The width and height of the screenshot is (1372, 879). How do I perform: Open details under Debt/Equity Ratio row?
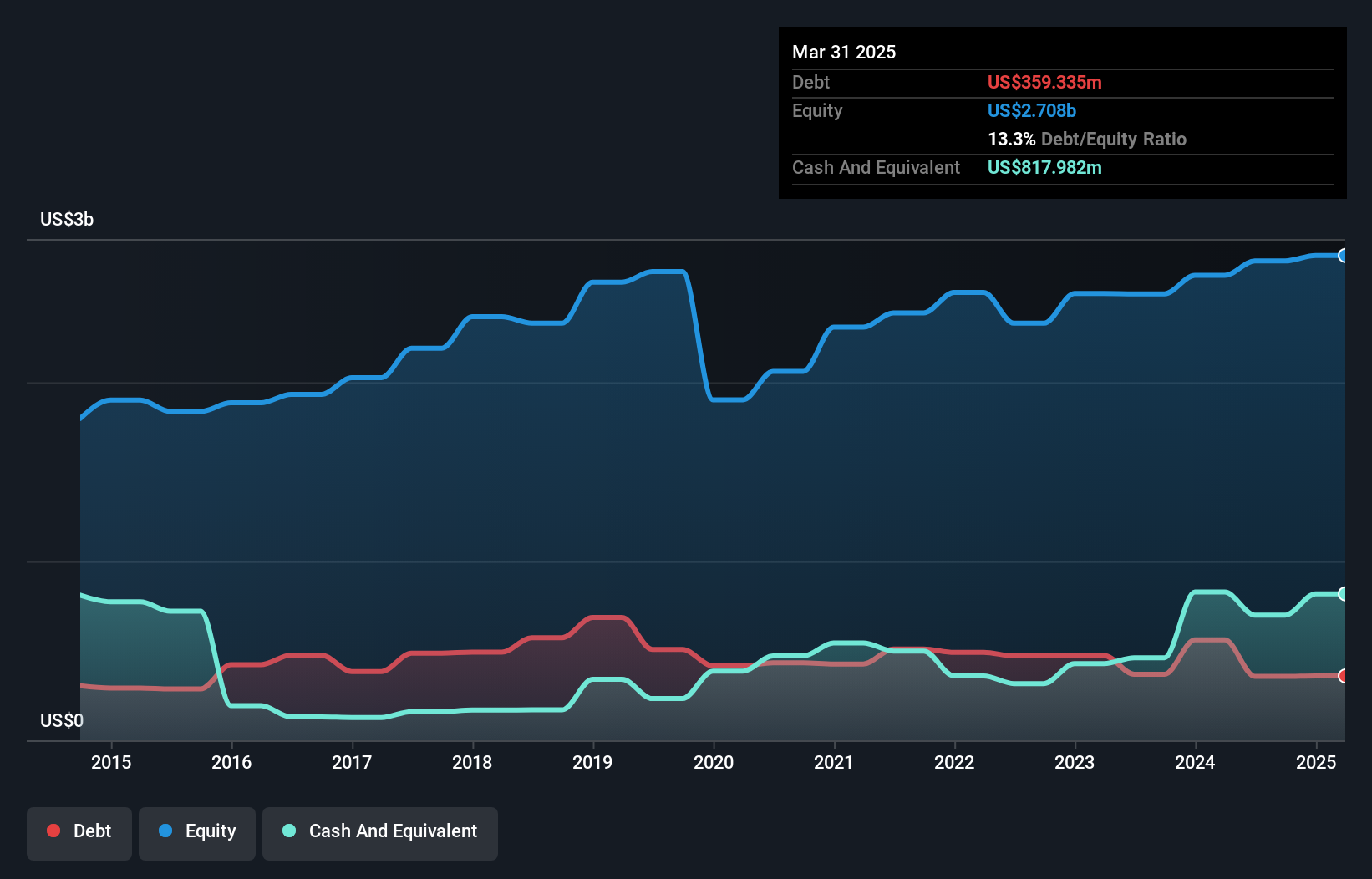click(1086, 139)
